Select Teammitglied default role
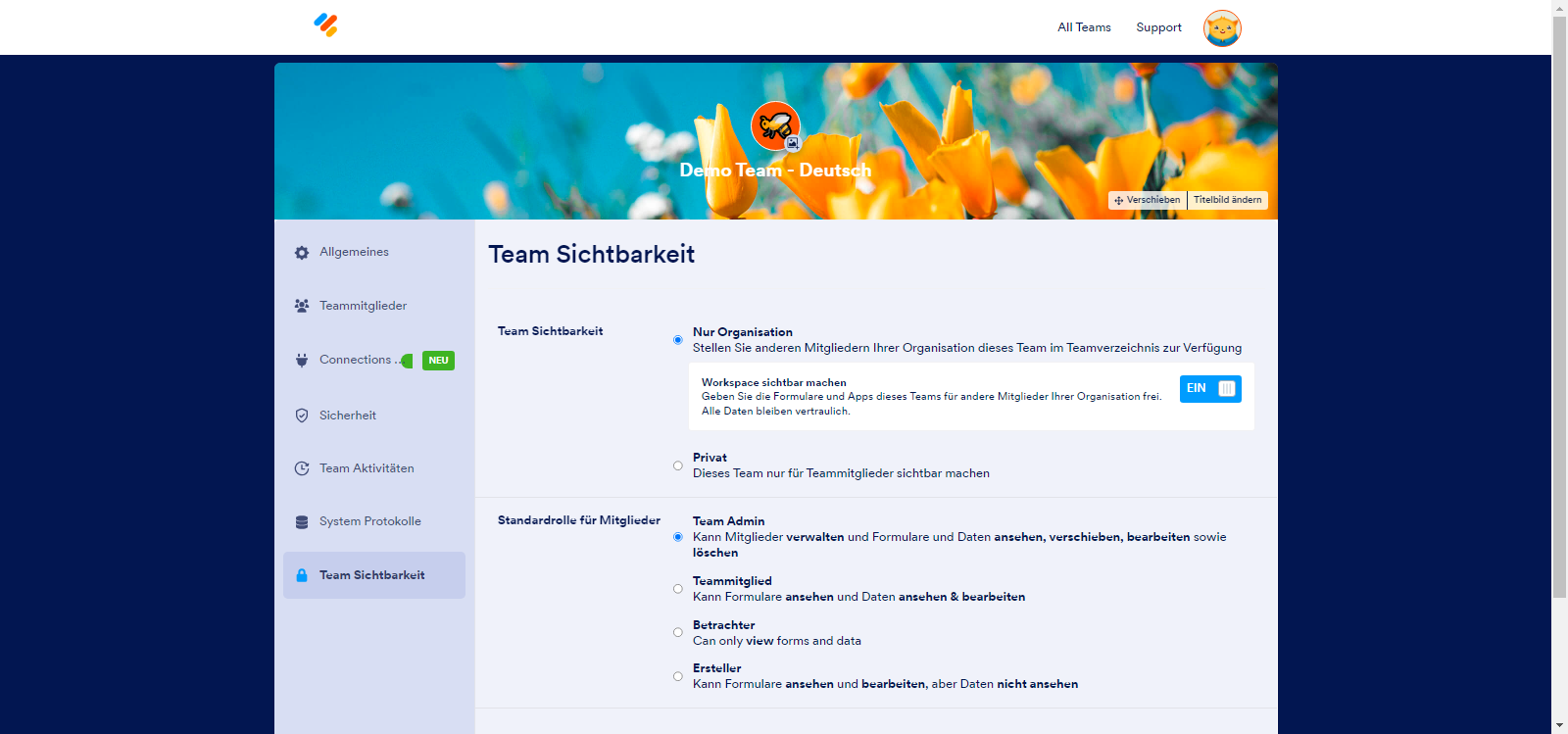 coord(678,589)
